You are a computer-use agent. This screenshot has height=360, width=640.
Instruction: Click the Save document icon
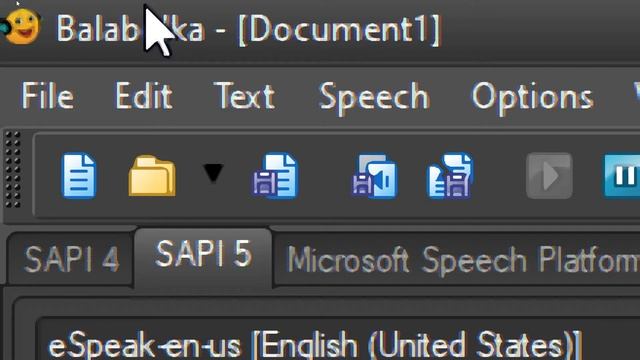click(x=276, y=176)
